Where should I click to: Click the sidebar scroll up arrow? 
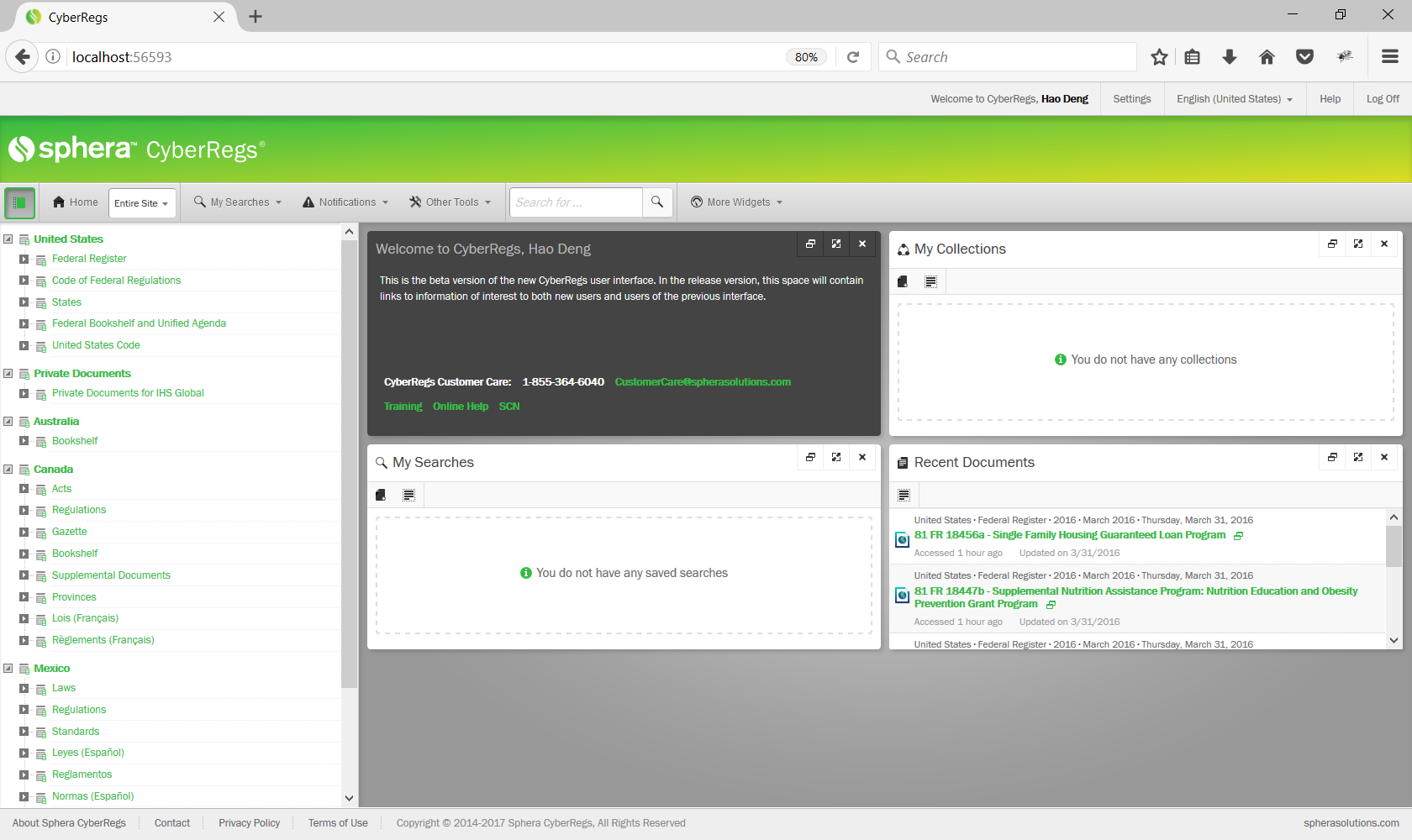[349, 232]
